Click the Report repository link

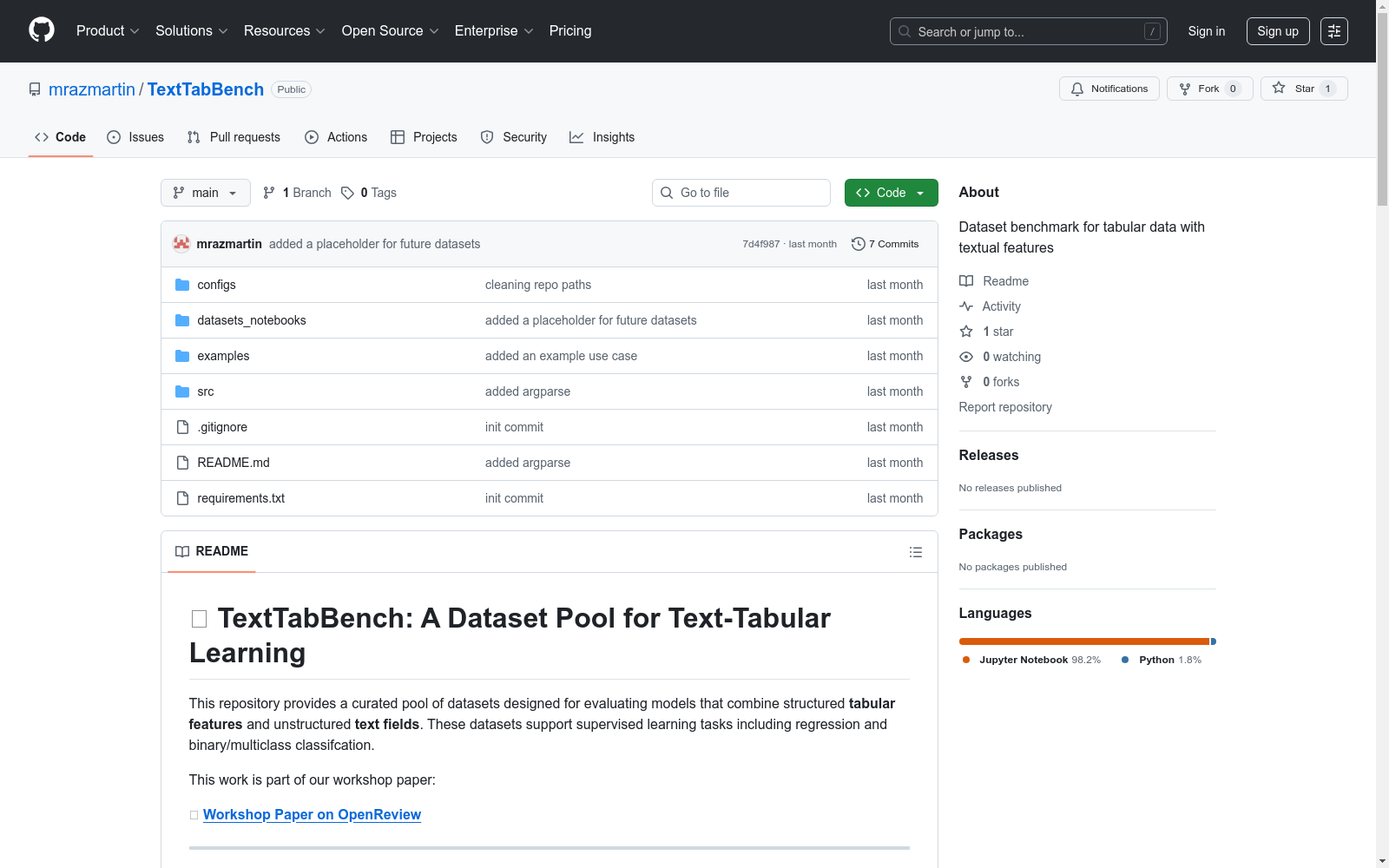[1005, 407]
